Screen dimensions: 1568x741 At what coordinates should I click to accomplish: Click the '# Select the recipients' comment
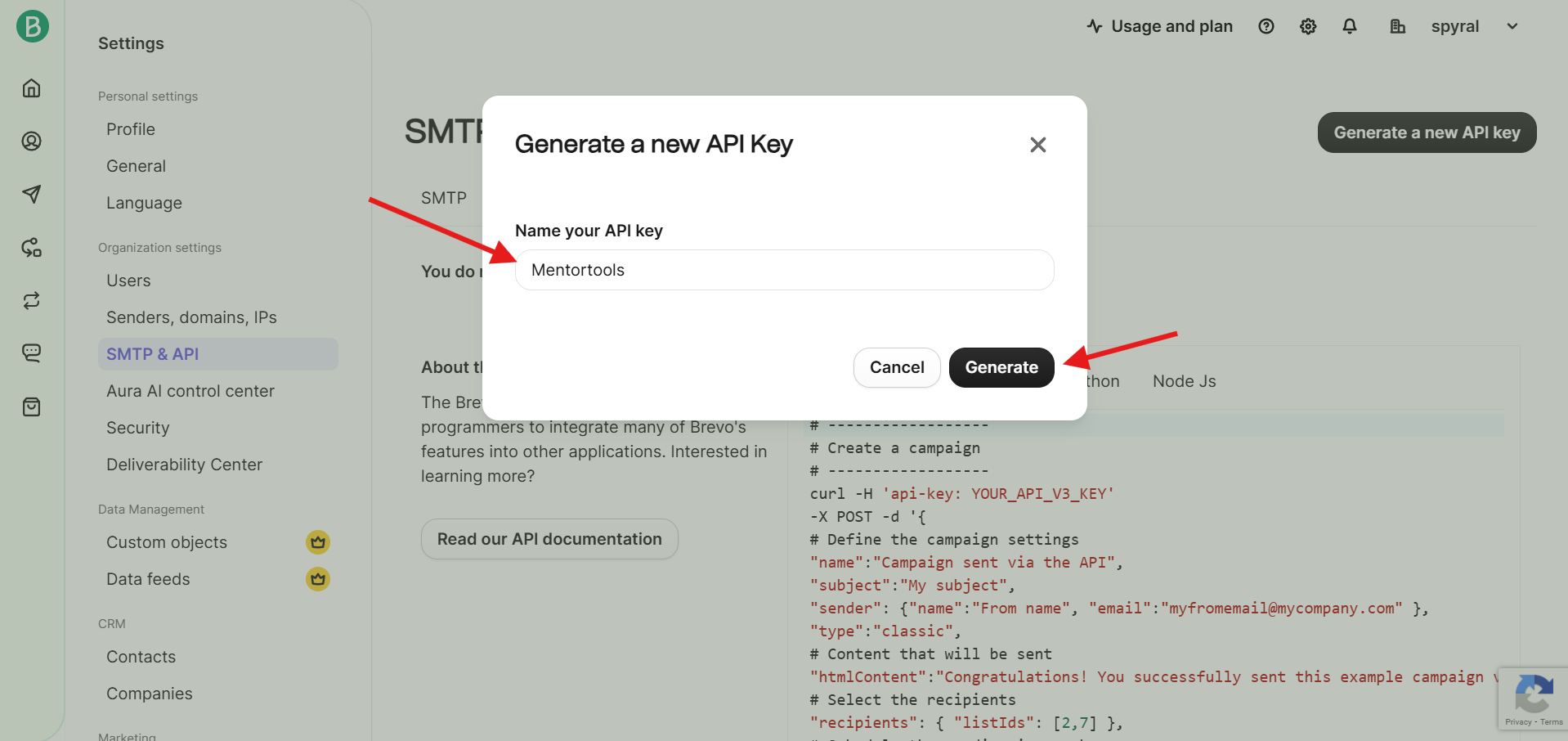coord(913,700)
